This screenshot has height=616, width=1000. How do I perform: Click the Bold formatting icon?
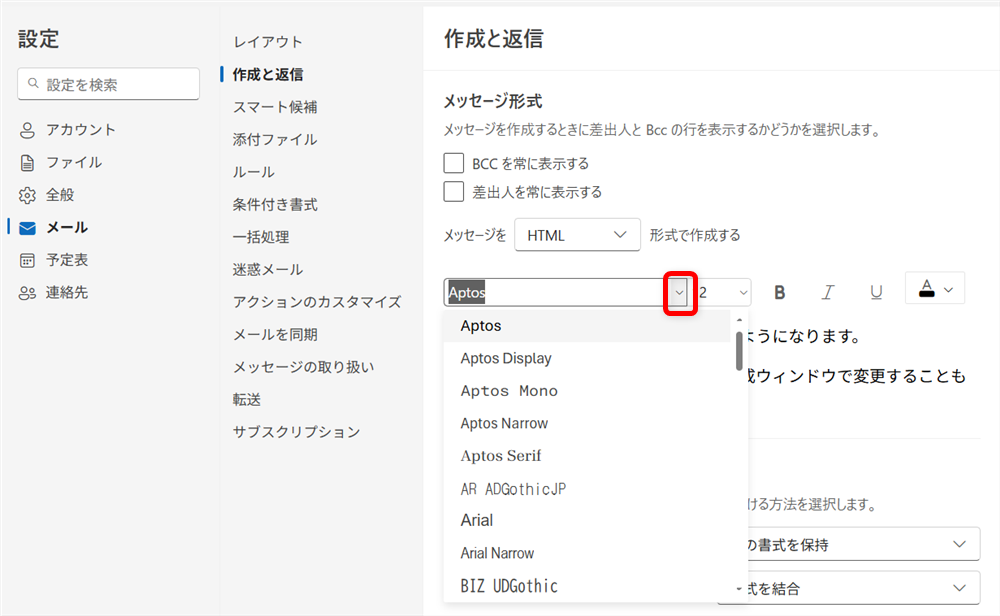click(780, 292)
